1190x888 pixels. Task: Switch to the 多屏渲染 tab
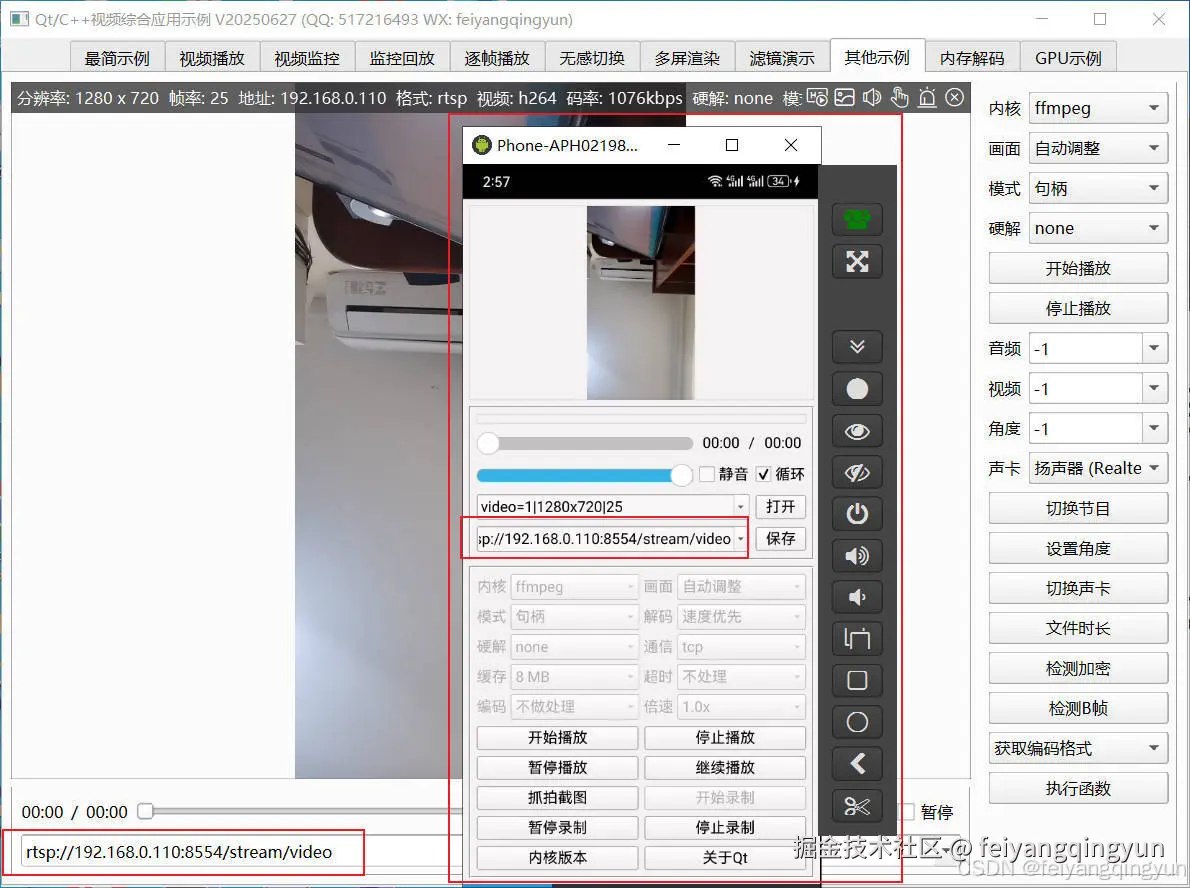(x=687, y=57)
